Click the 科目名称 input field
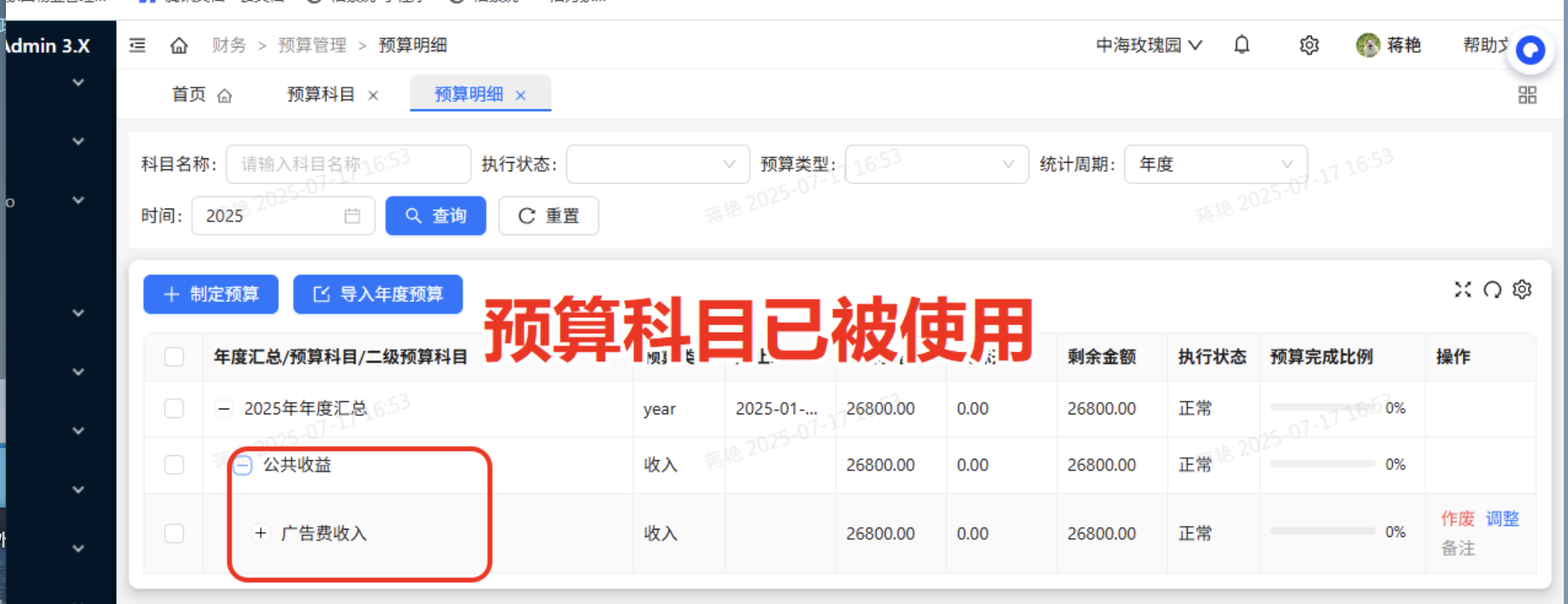Screen dimensions: 1568x604 point(347,164)
